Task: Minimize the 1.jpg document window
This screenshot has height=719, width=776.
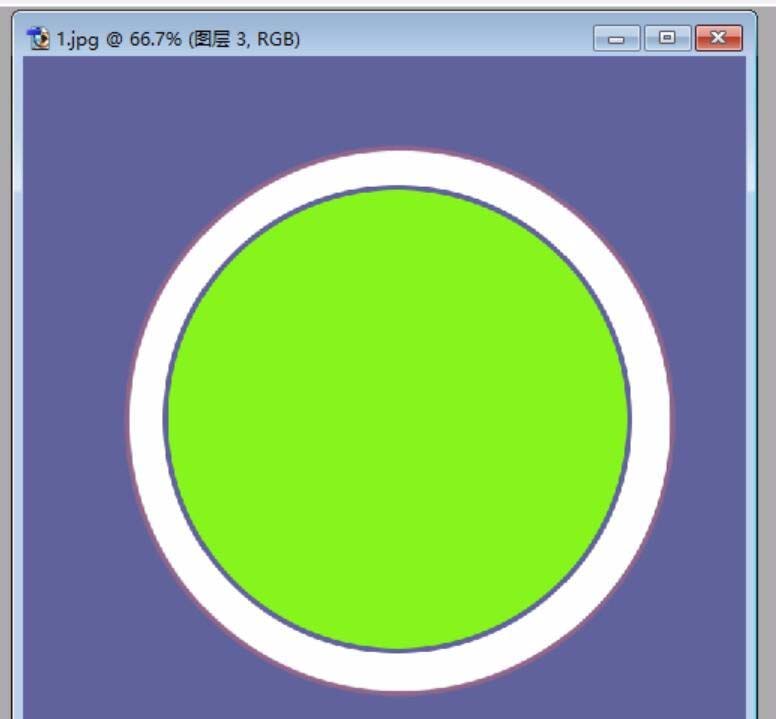Action: [x=617, y=38]
